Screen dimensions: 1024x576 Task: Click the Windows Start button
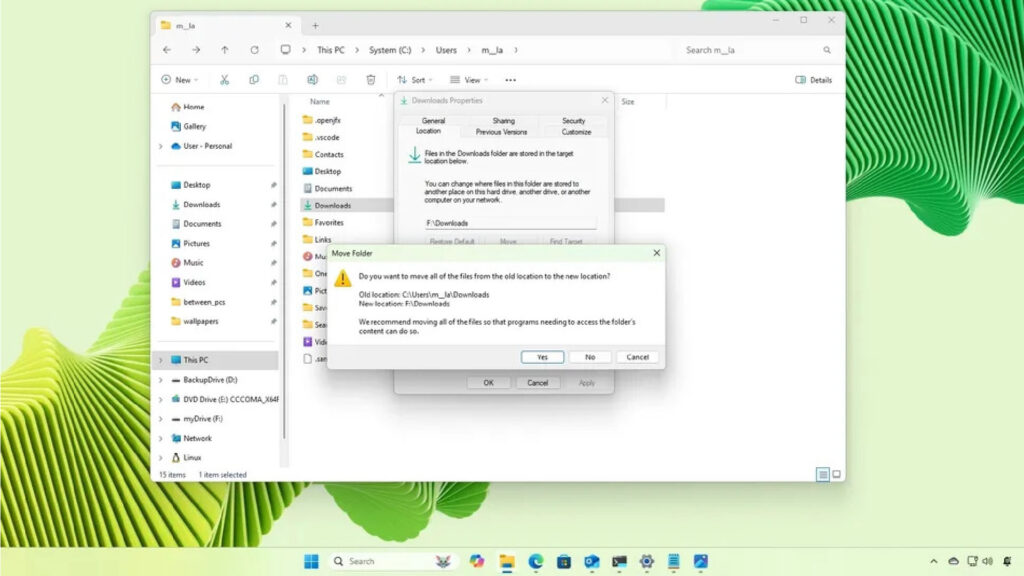(311, 562)
